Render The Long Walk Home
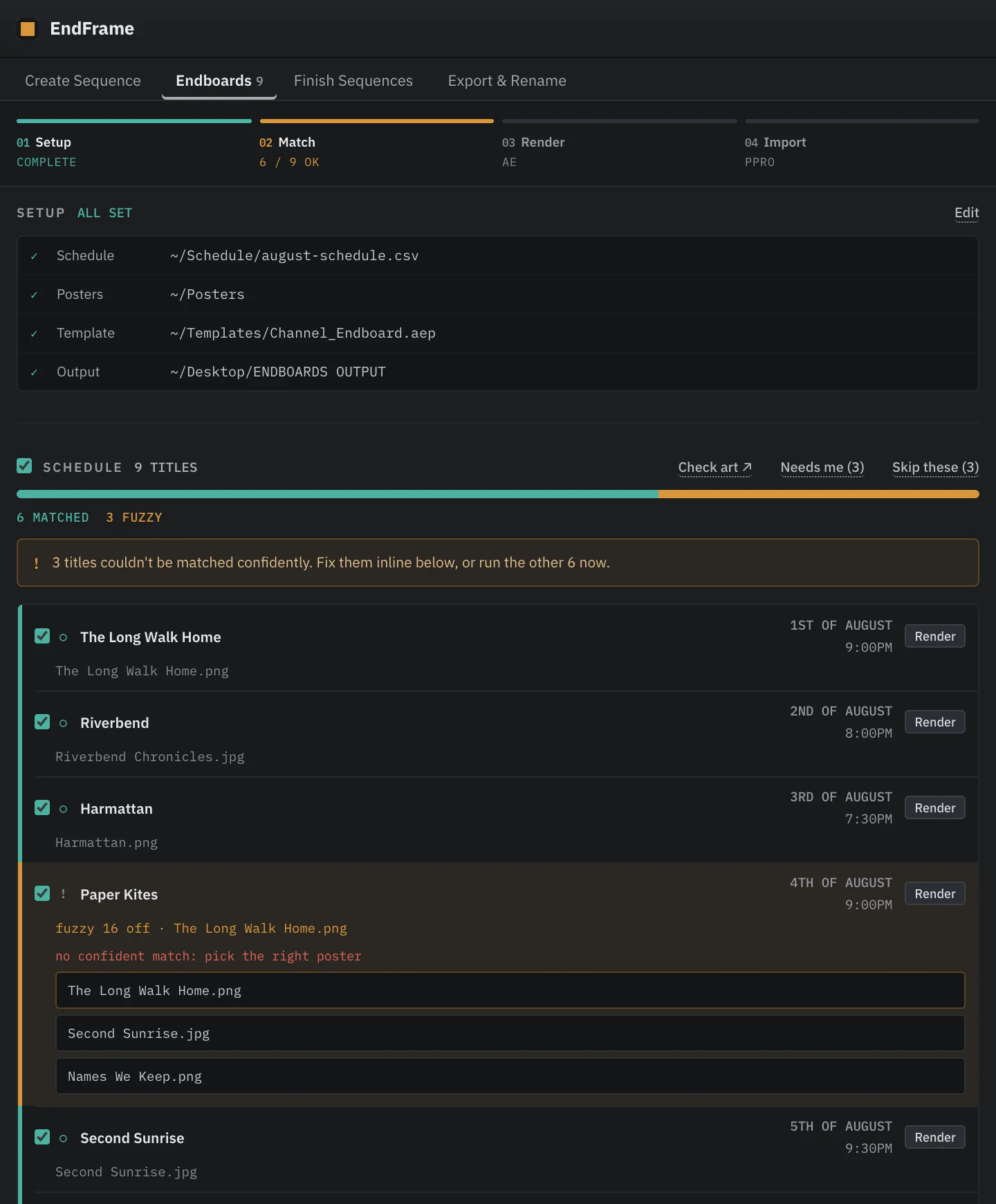The image size is (996, 1204). [934, 637]
